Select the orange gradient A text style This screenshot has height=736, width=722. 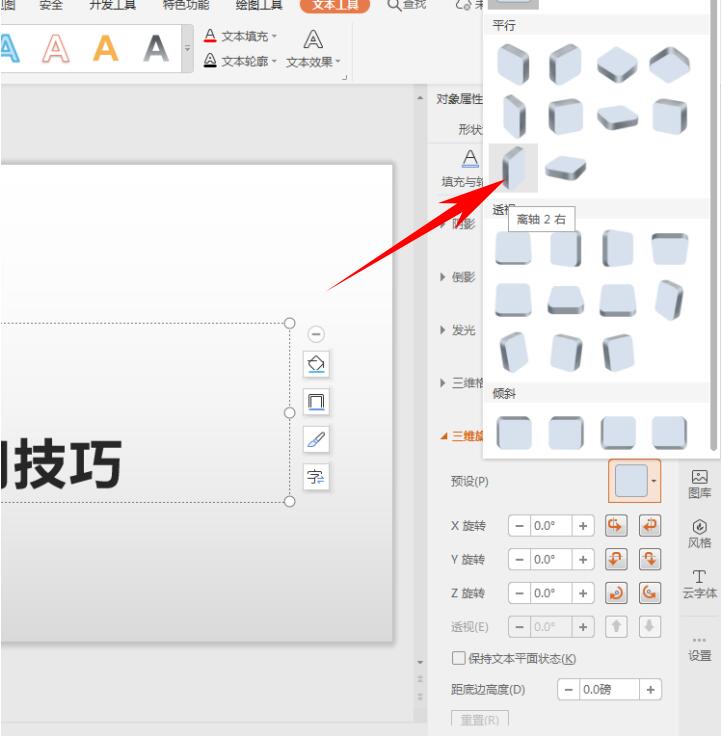coord(106,48)
